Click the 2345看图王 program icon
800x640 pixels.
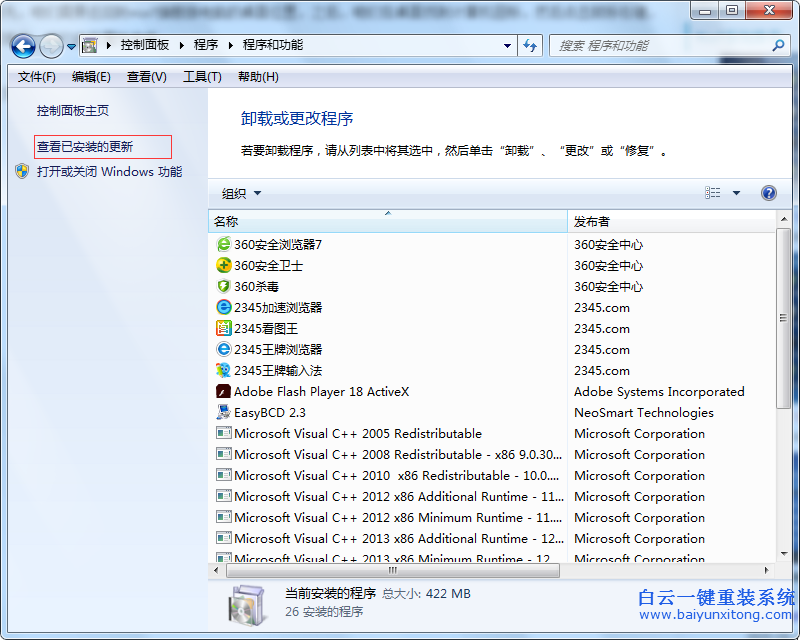223,328
